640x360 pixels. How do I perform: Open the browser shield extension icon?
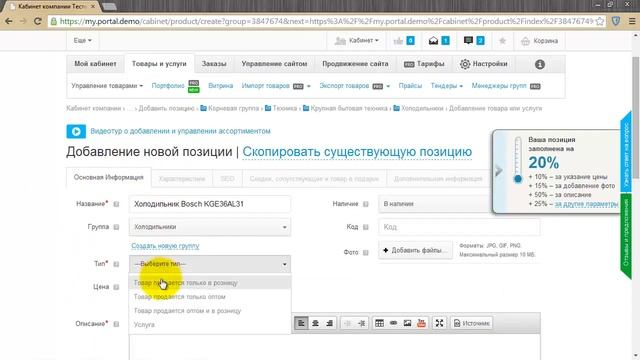[x=616, y=21]
